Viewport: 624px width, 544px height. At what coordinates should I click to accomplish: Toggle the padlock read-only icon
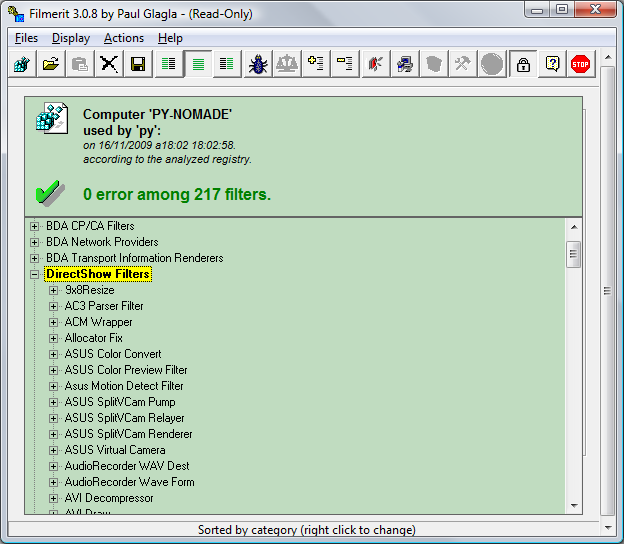(523, 64)
